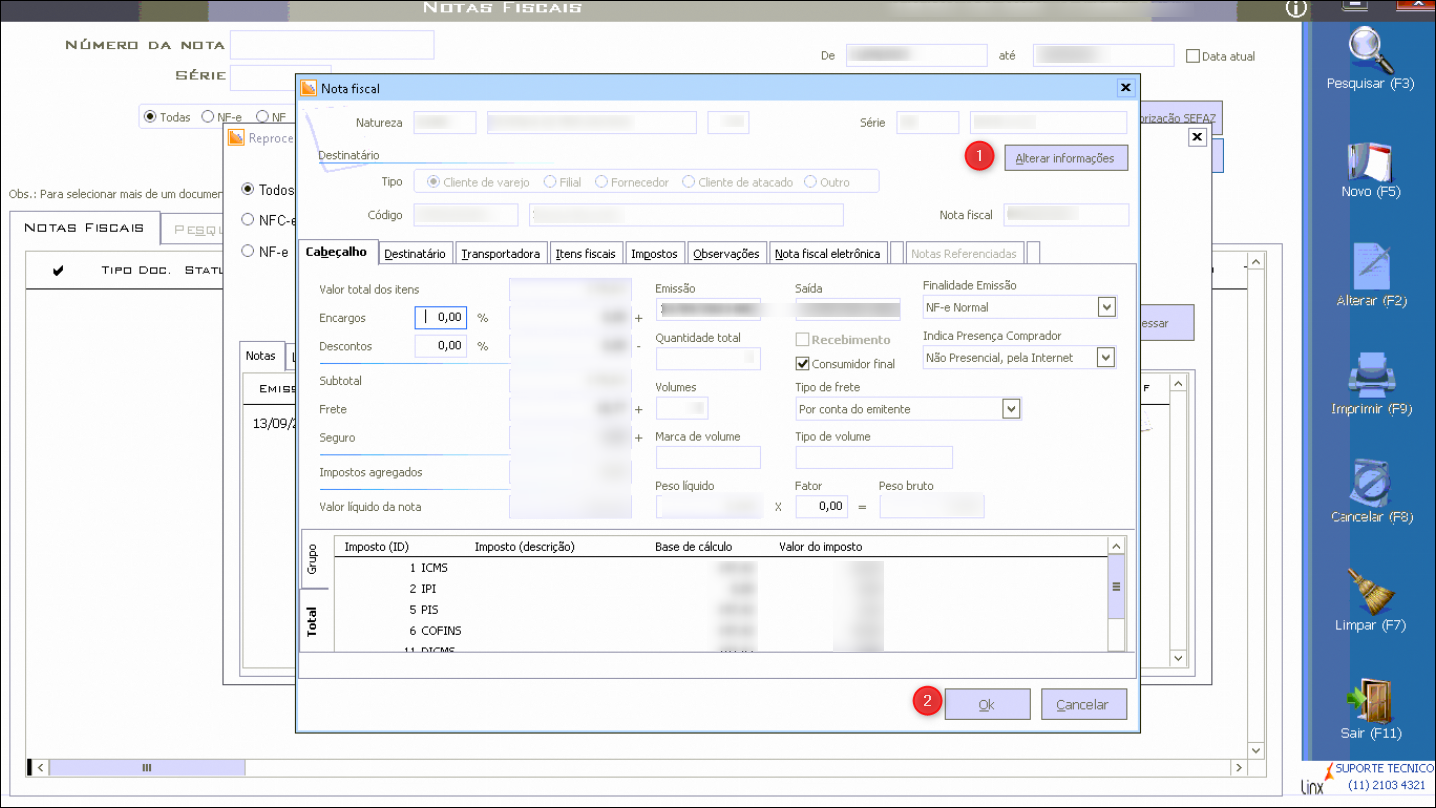This screenshot has width=1436, height=808.
Task: Click the Encargos percentage input field
Action: click(x=441, y=317)
